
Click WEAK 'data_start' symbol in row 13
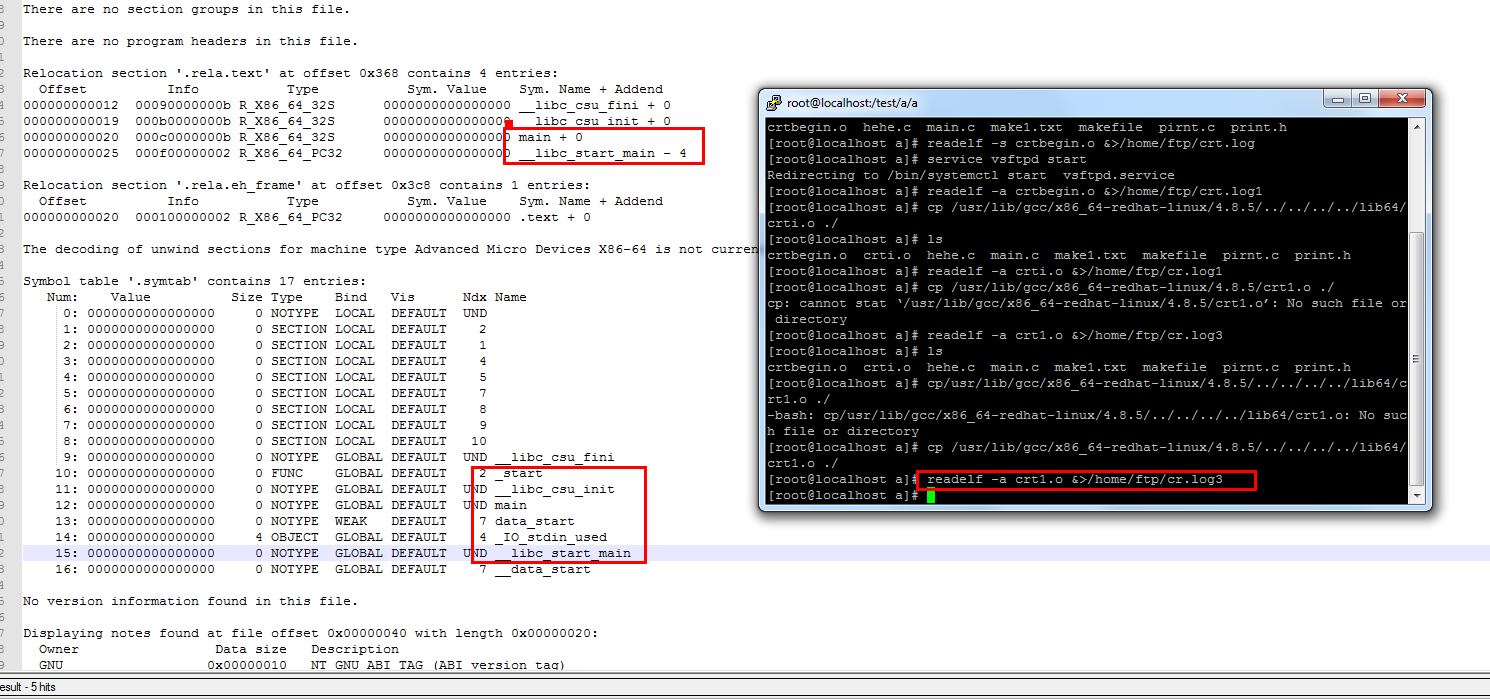[x=535, y=521]
